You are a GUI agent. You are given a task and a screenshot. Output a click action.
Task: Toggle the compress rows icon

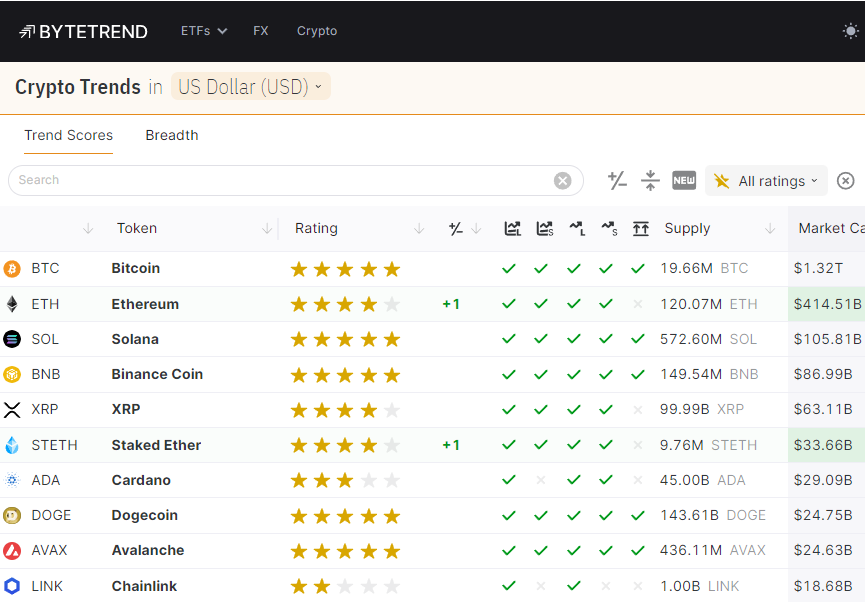pos(650,180)
